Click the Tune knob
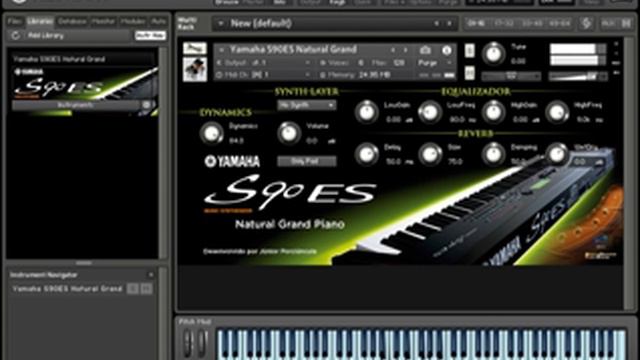The image size is (640, 360). coord(493,53)
